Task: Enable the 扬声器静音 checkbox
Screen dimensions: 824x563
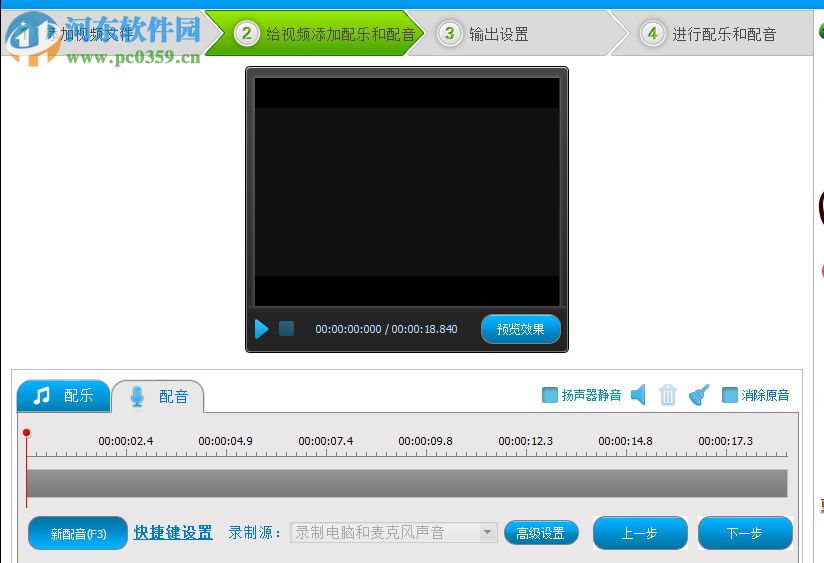Action: coord(550,395)
